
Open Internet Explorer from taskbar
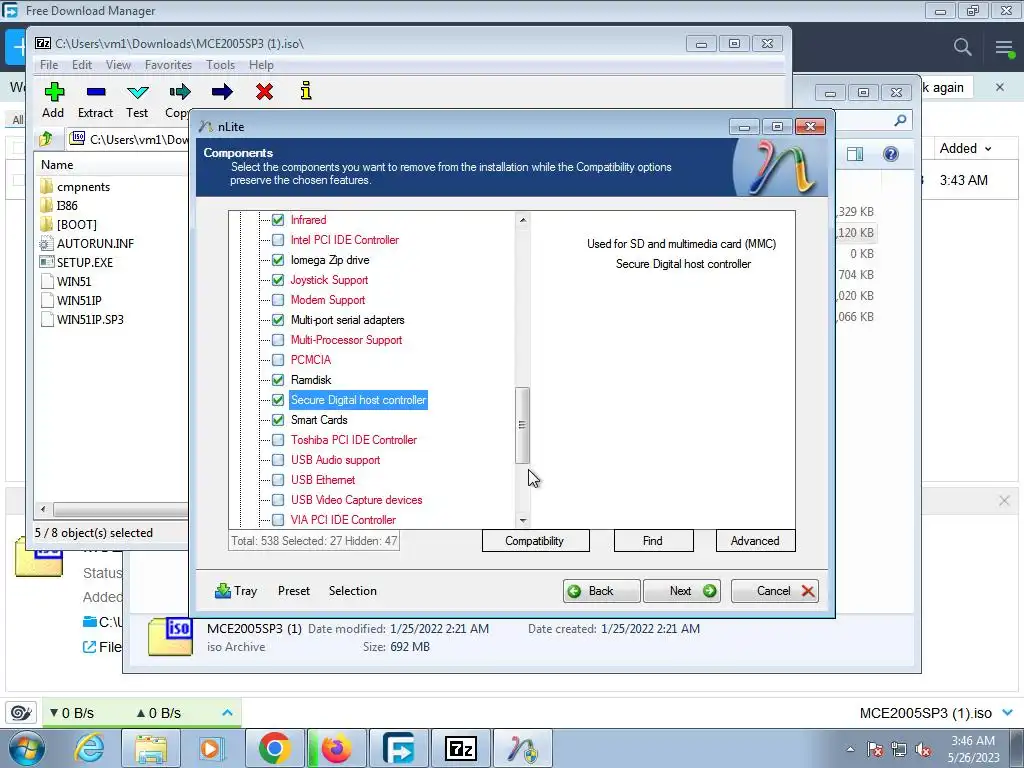(89, 748)
